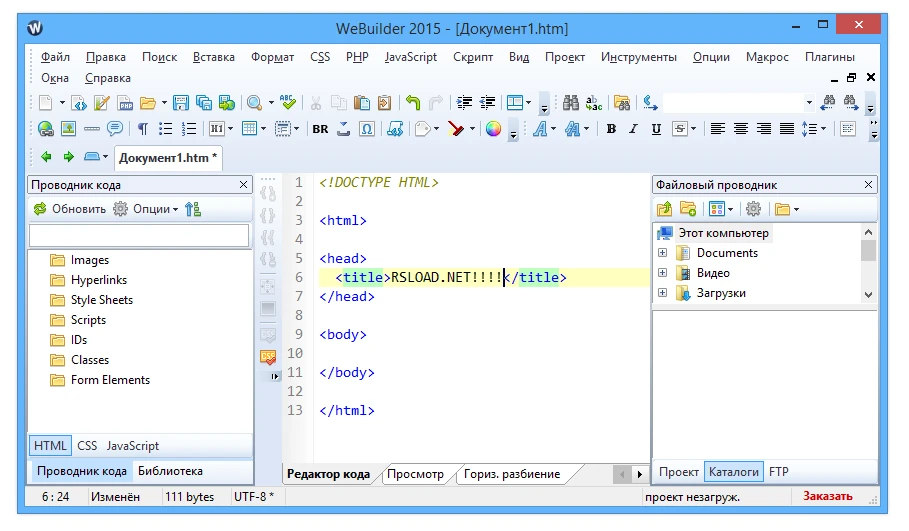
Task: Expand the Documents folder tree node
Action: 662,253
